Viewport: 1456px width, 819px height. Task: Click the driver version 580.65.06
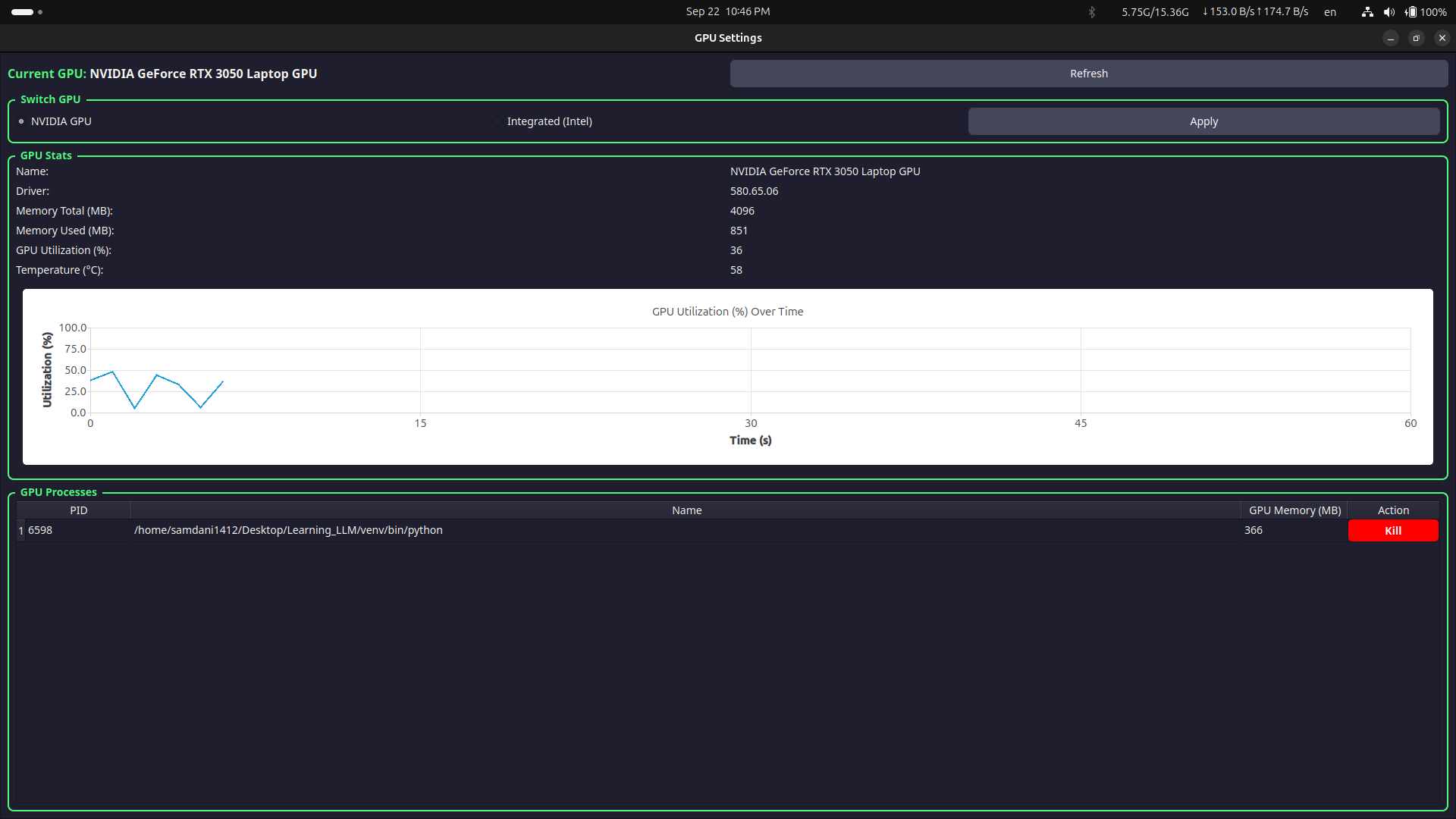point(754,191)
